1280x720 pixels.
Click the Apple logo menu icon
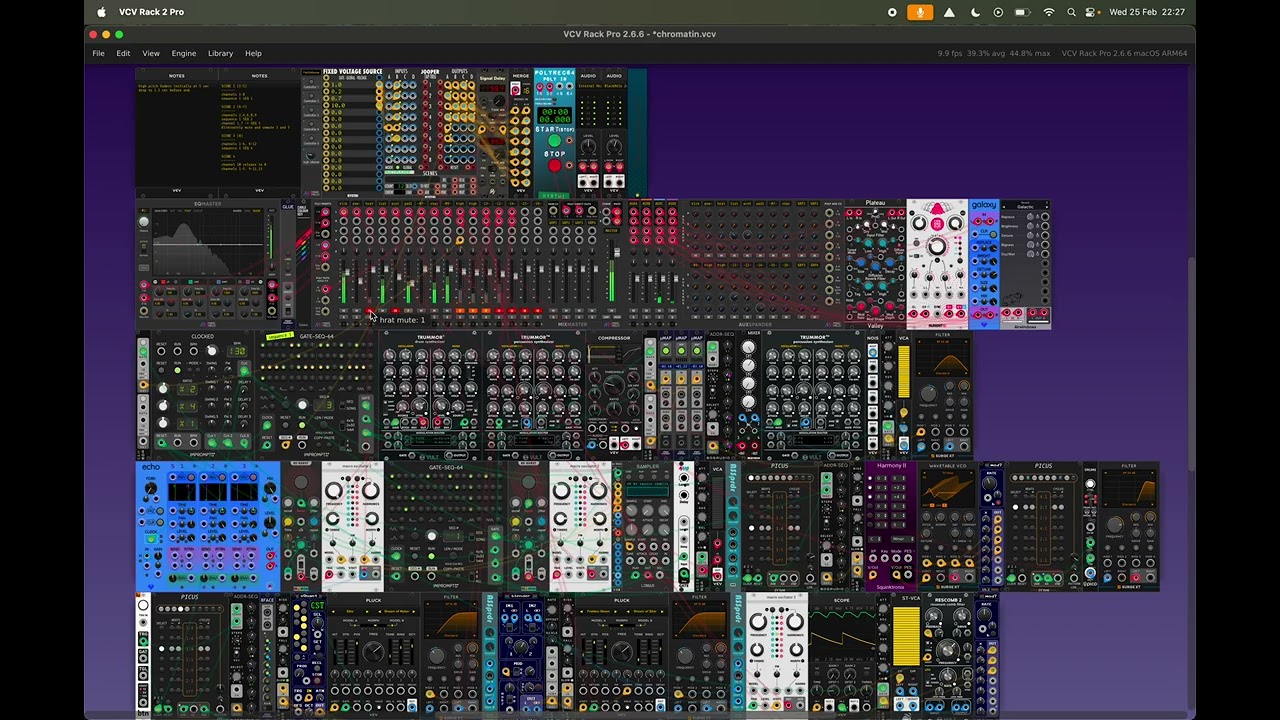[x=101, y=12]
